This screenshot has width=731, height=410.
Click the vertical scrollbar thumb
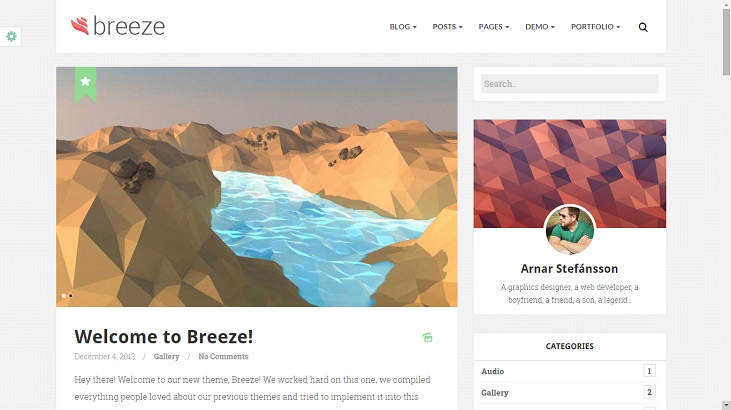point(726,42)
